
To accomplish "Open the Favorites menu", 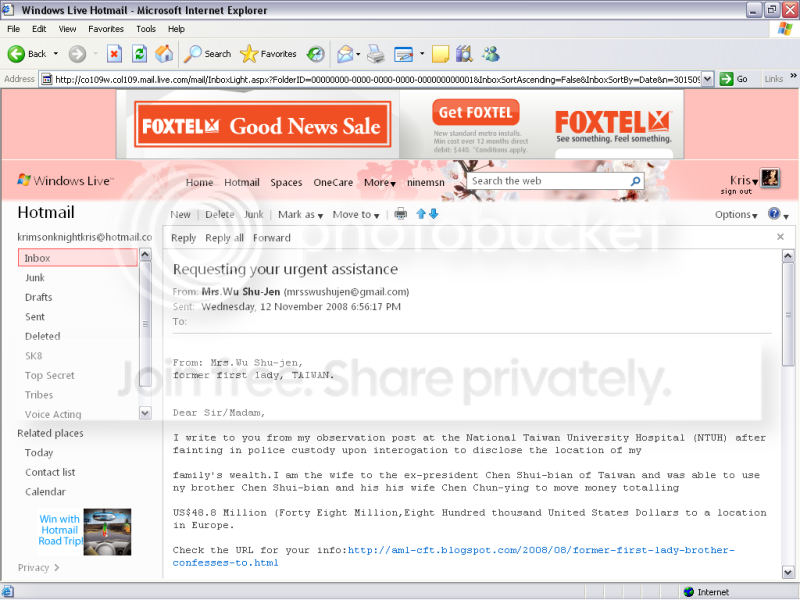I will coord(106,29).
